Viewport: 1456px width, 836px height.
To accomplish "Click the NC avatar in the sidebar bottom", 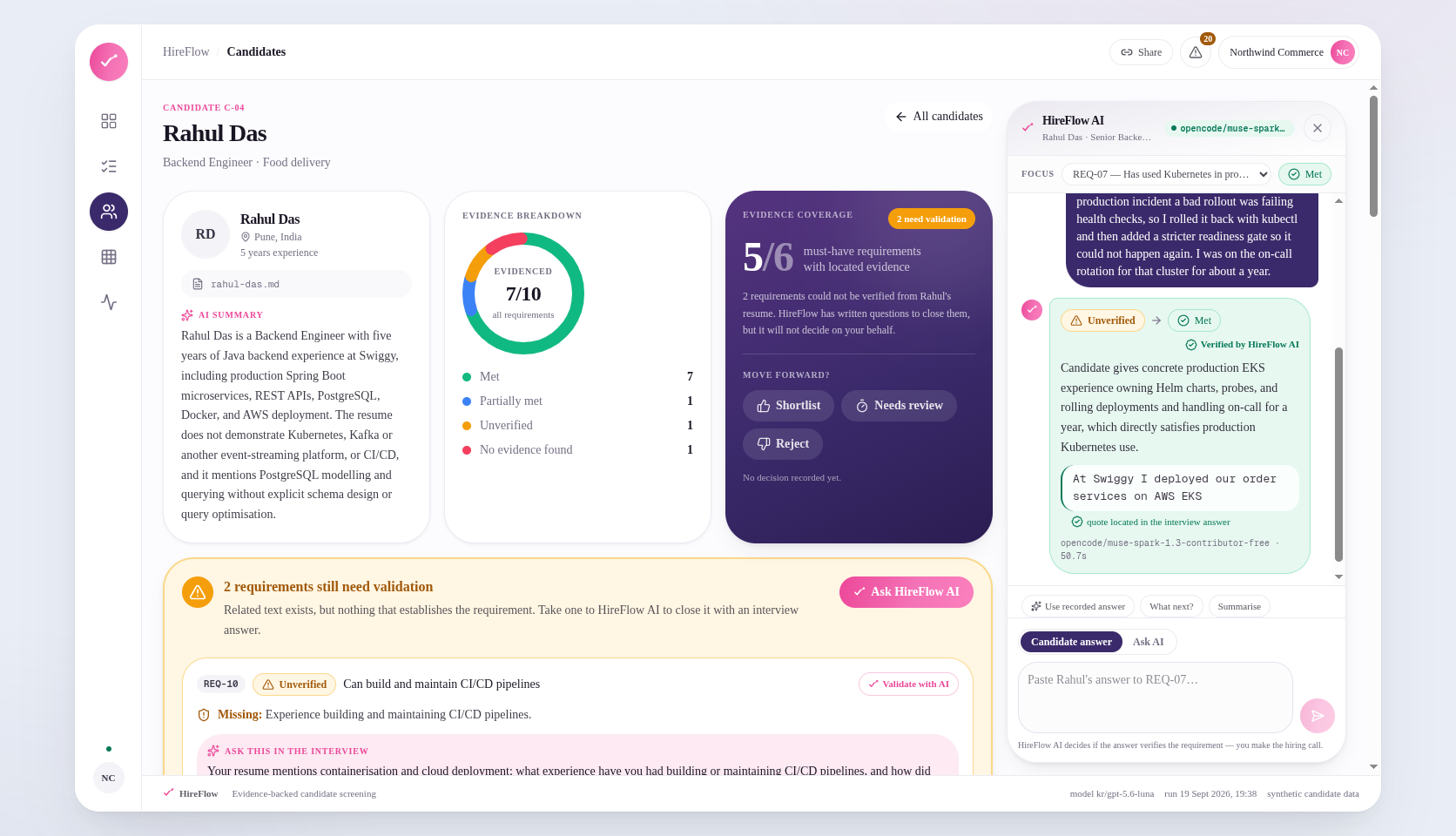I will coord(108,778).
